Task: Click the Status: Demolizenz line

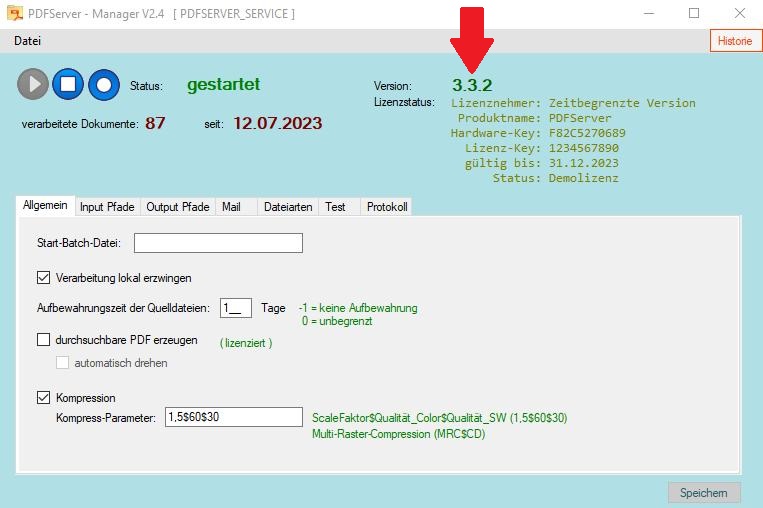Action: [555, 178]
